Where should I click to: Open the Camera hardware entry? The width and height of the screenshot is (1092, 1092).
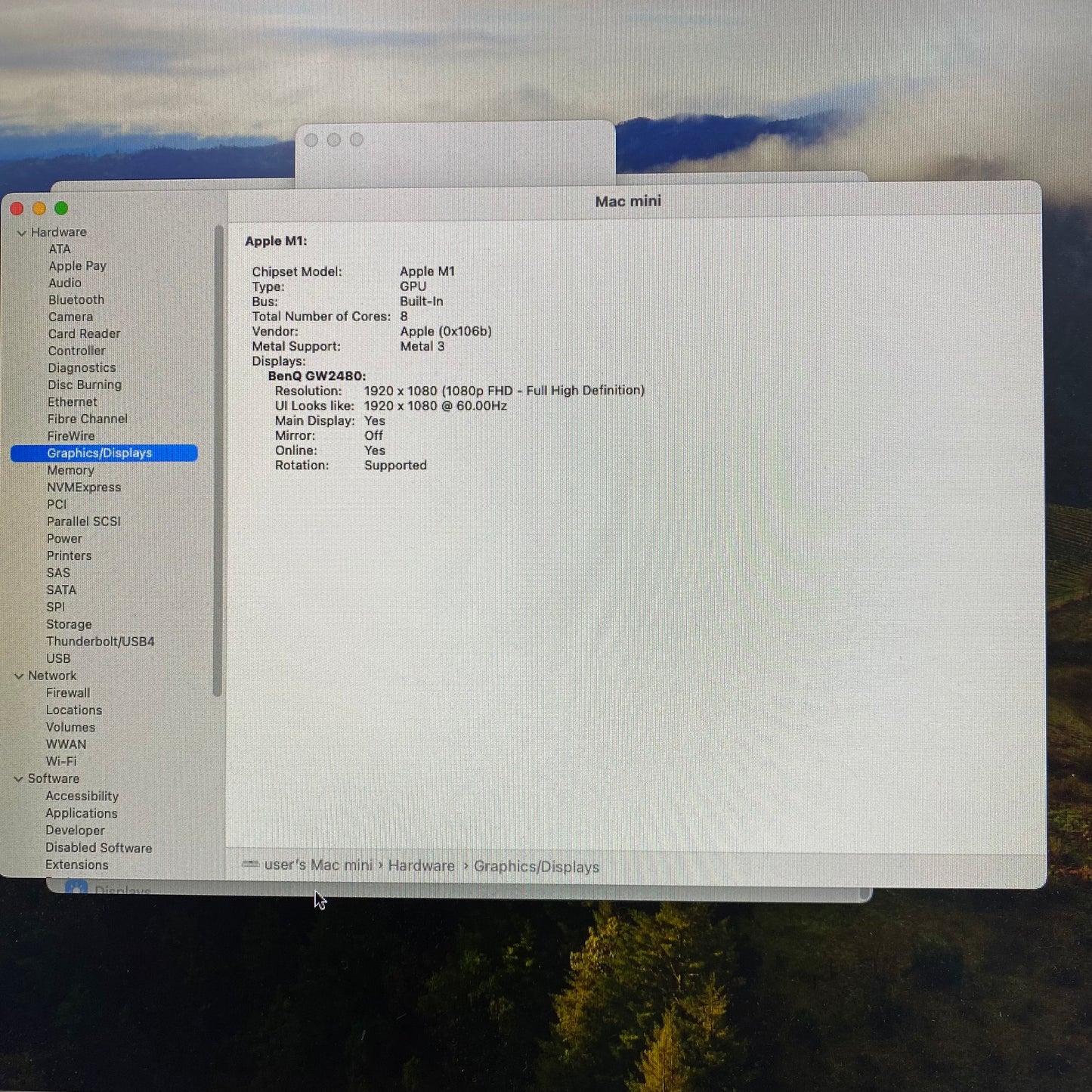(70, 317)
